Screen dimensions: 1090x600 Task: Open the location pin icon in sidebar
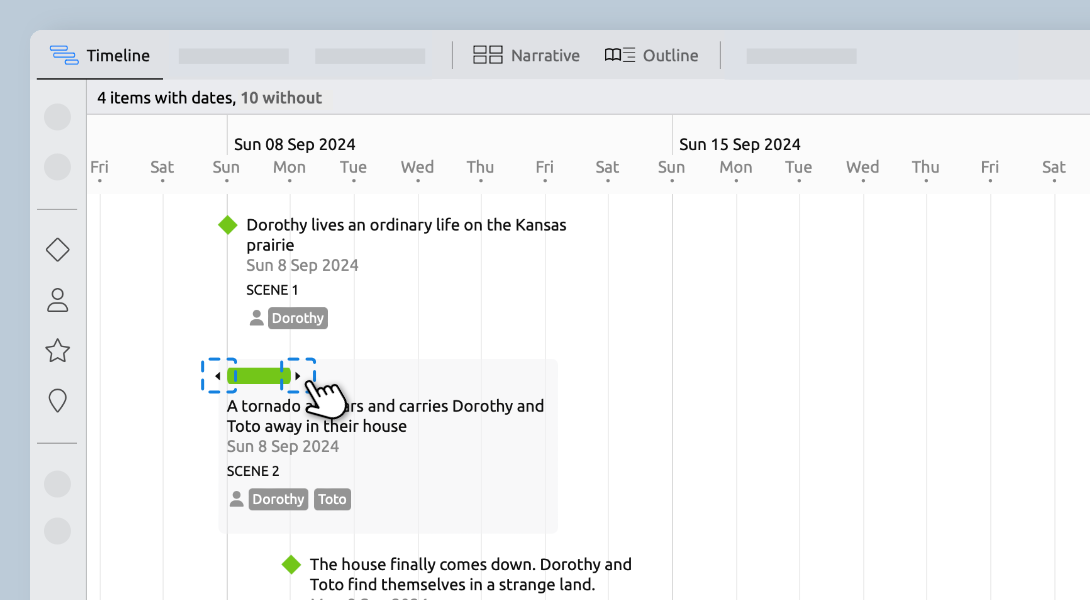(58, 400)
